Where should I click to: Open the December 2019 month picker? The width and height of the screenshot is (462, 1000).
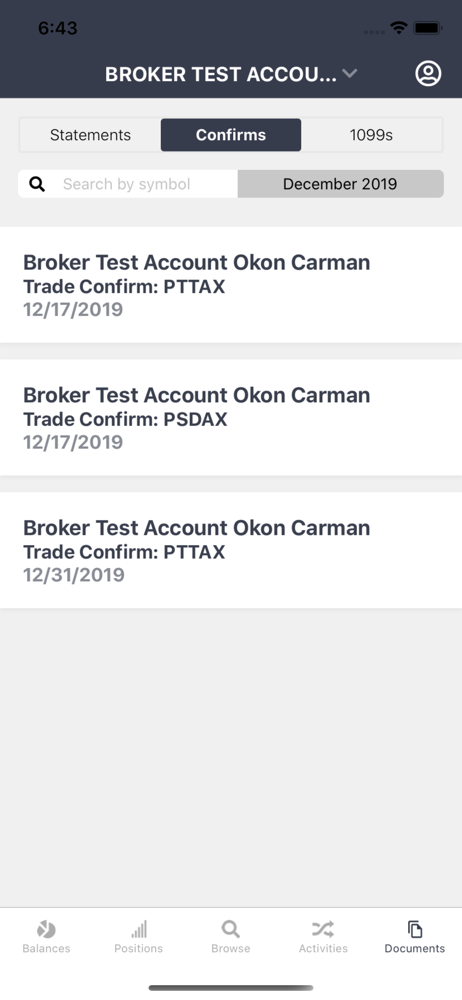pos(340,184)
